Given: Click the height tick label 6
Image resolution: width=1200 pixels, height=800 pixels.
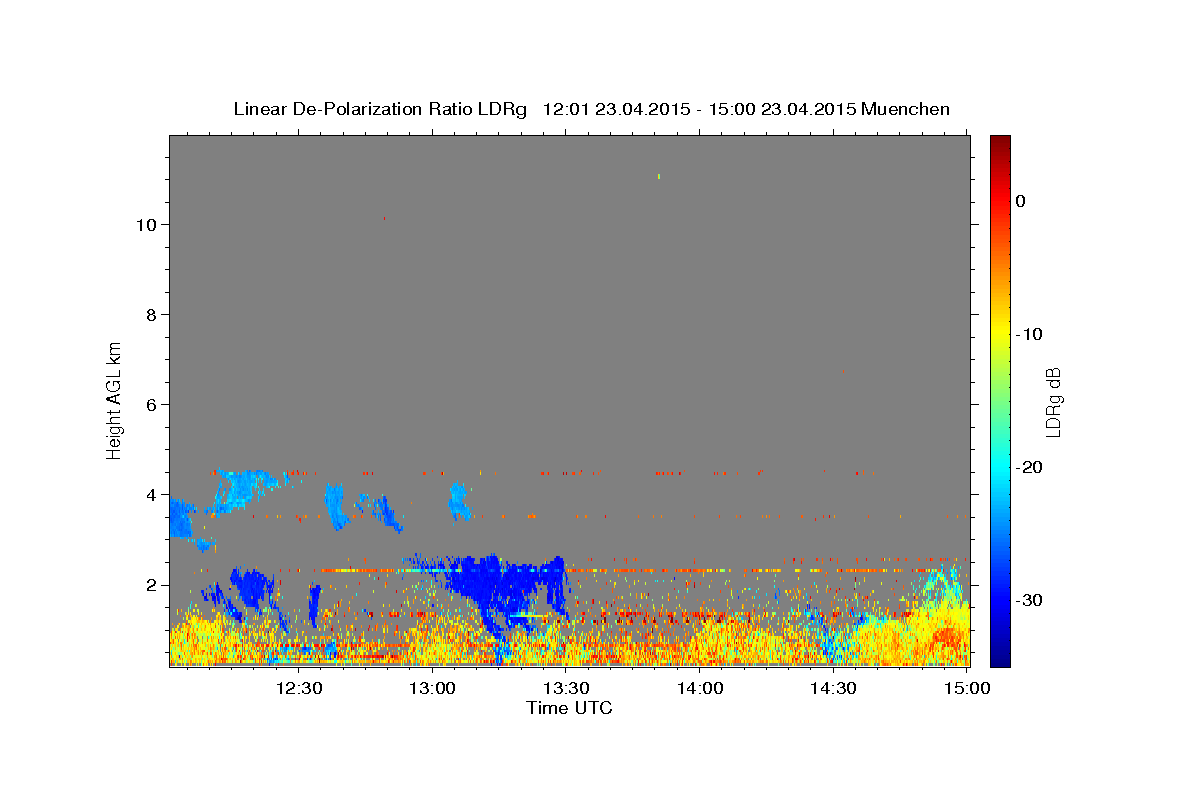Looking at the screenshot, I should pyautogui.click(x=151, y=405).
